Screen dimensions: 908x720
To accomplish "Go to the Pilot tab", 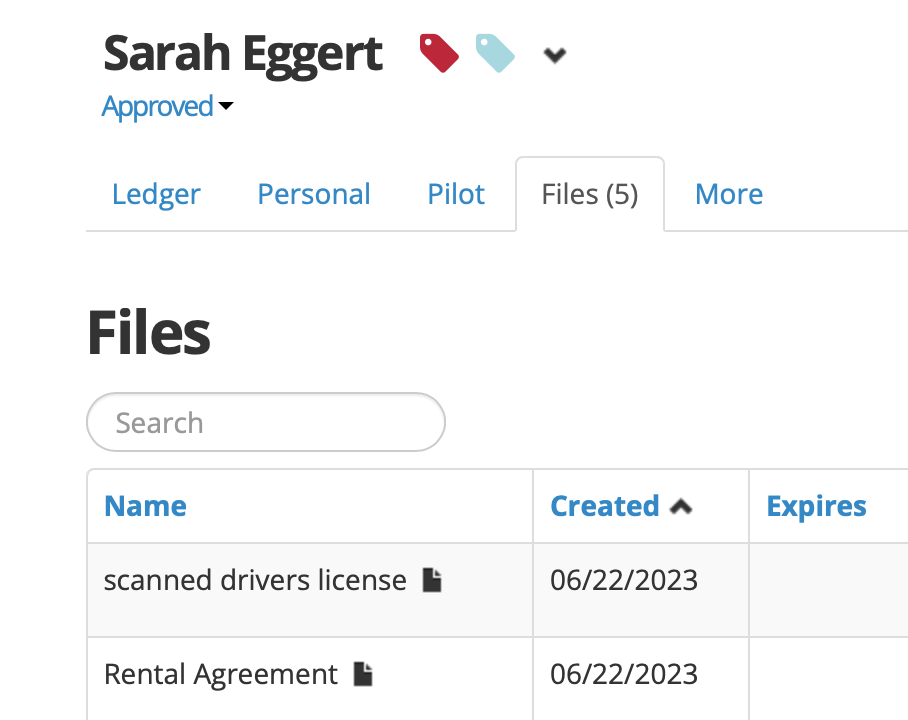I will coord(456,194).
